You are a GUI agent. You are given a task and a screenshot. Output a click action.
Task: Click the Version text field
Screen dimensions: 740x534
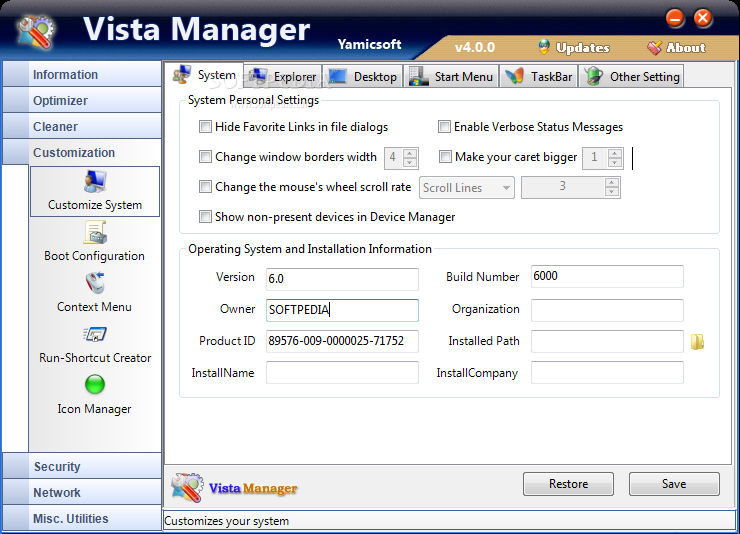342,279
